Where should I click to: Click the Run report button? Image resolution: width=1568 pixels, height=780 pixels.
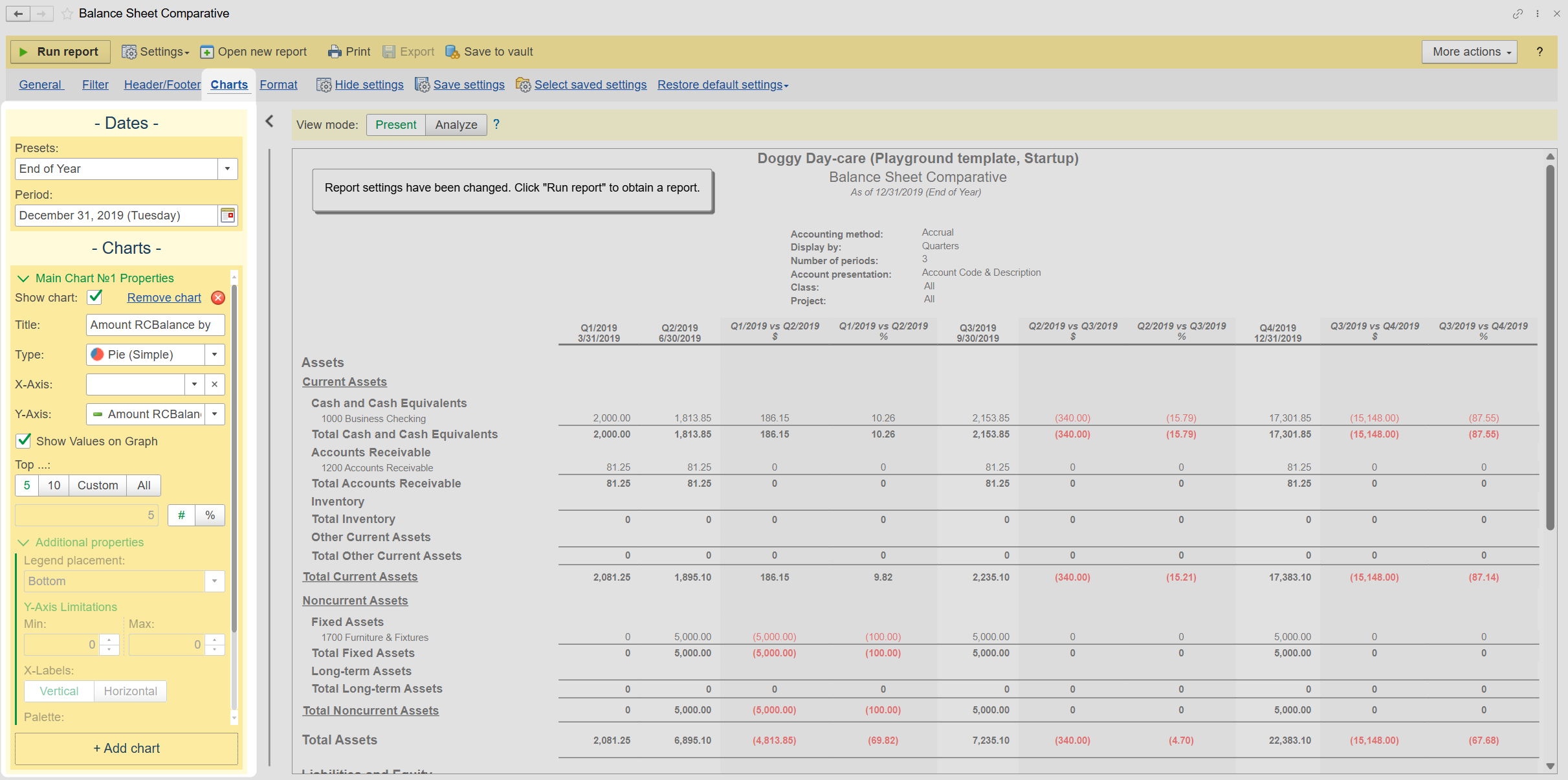(60, 52)
